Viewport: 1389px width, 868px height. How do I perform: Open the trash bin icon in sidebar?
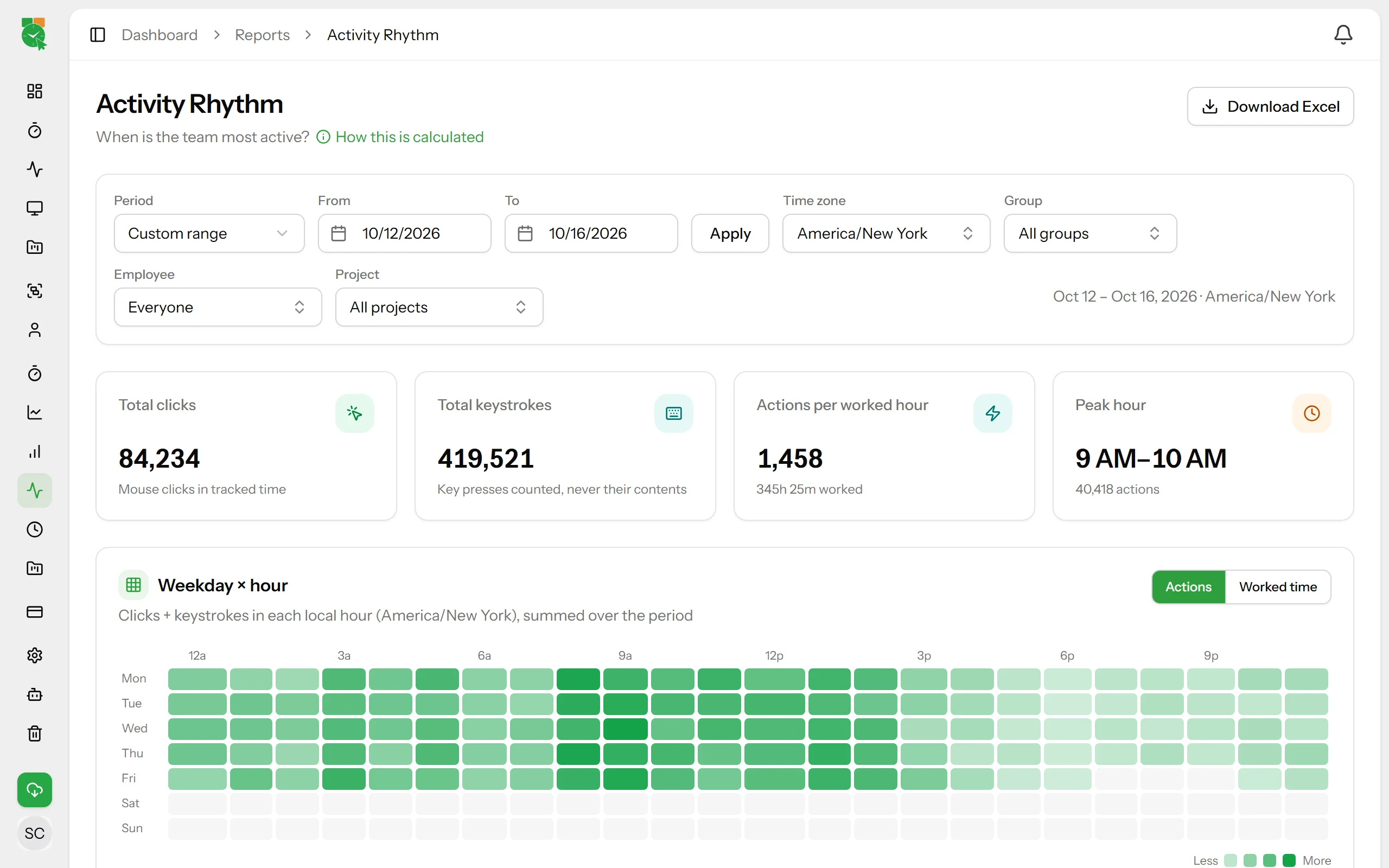coord(34,733)
